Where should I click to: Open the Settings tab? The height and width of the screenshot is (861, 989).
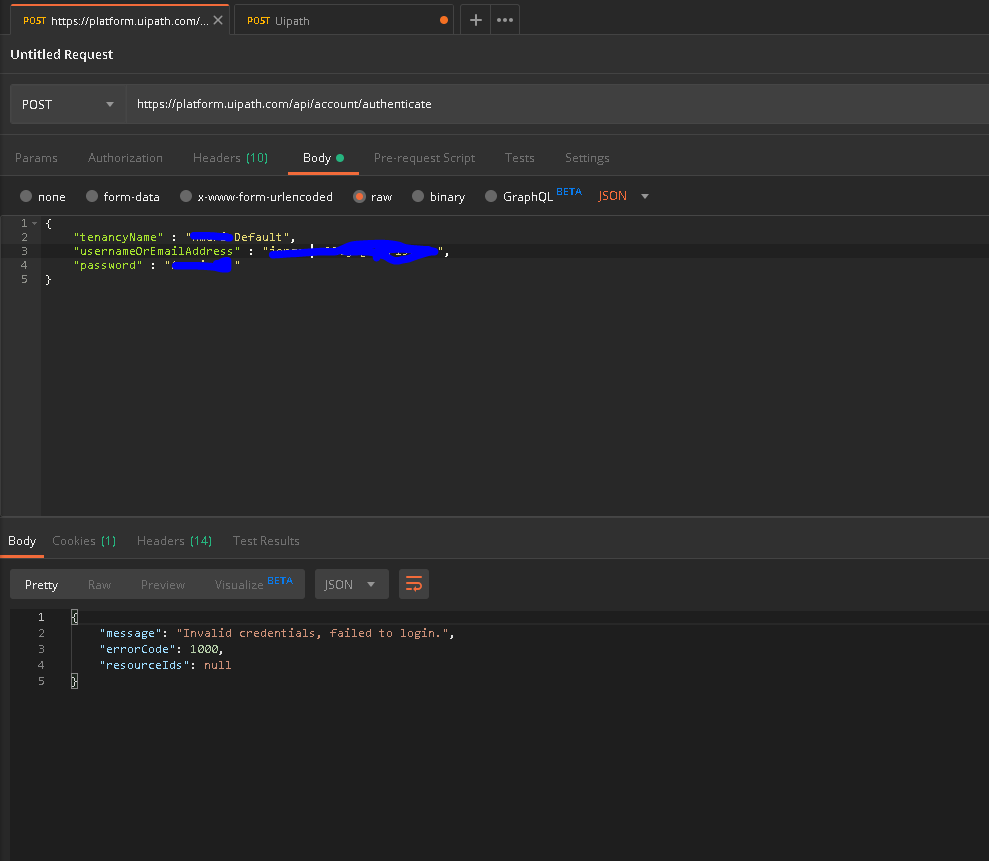(x=587, y=158)
